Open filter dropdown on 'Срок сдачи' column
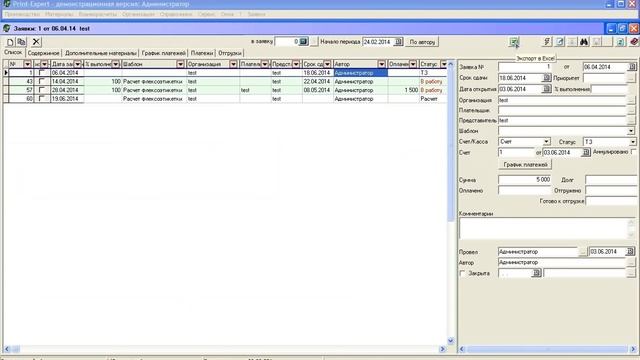 (327, 64)
